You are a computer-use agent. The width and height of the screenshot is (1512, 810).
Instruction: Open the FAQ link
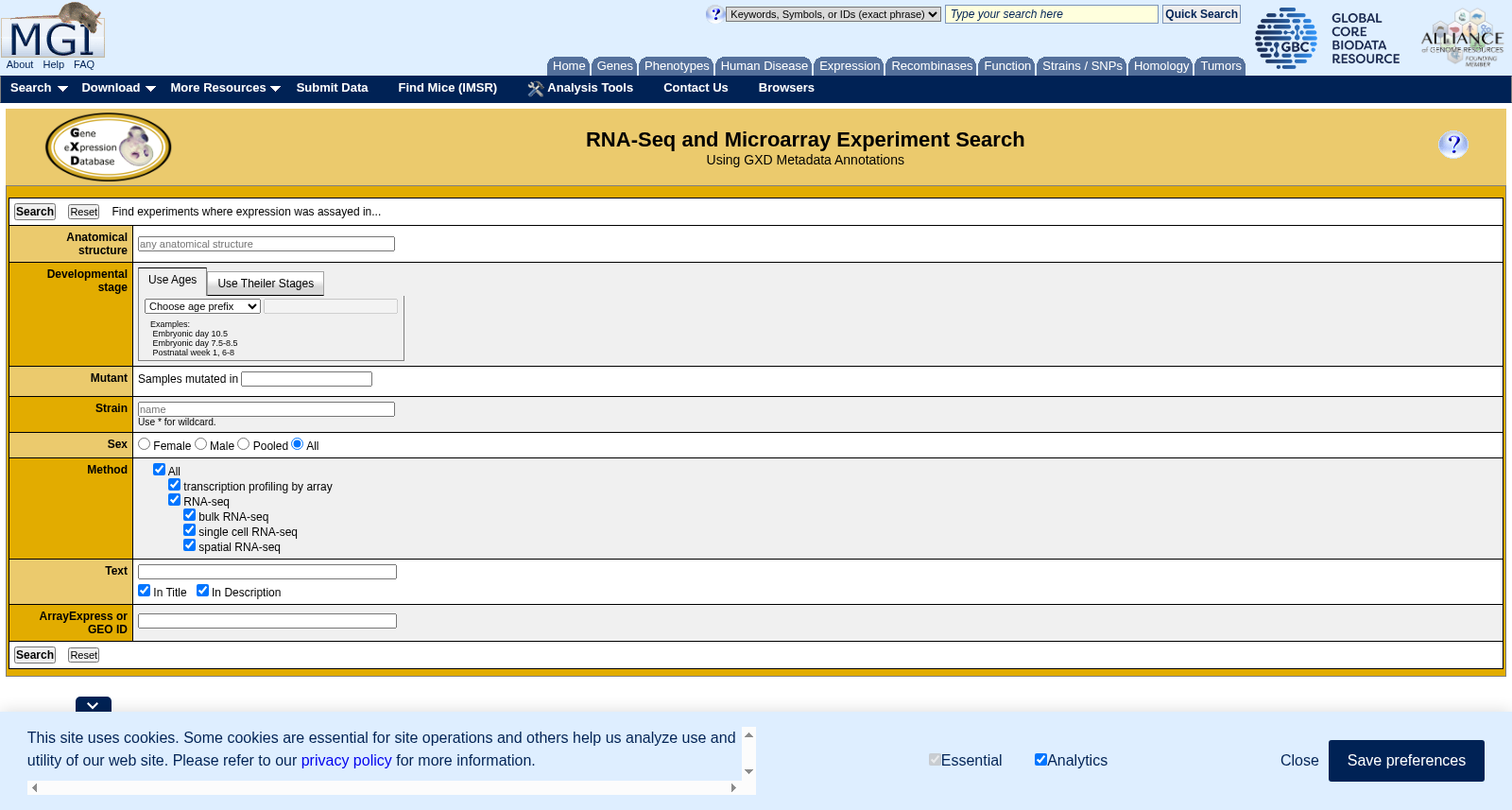tap(84, 65)
